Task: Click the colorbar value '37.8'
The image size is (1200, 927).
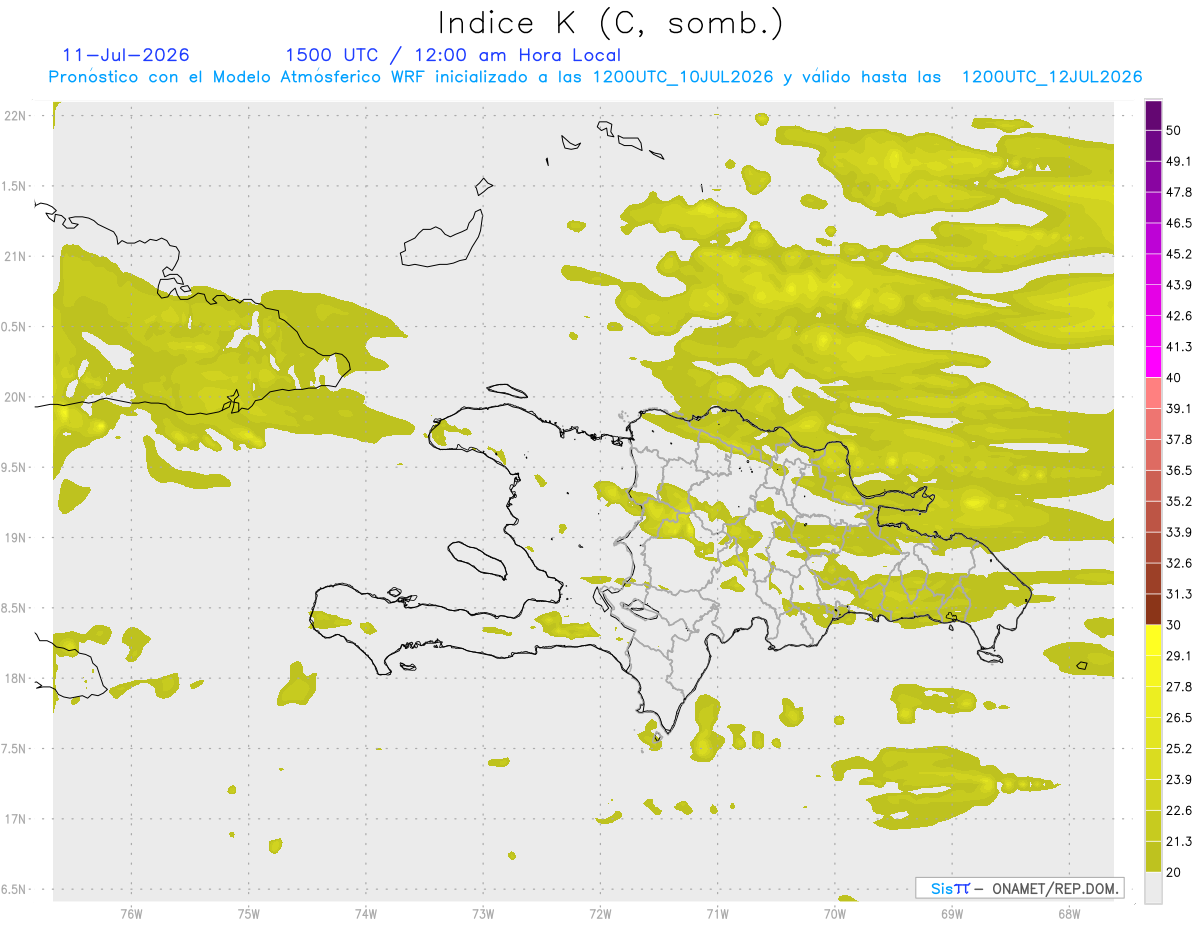Action: point(1178,440)
